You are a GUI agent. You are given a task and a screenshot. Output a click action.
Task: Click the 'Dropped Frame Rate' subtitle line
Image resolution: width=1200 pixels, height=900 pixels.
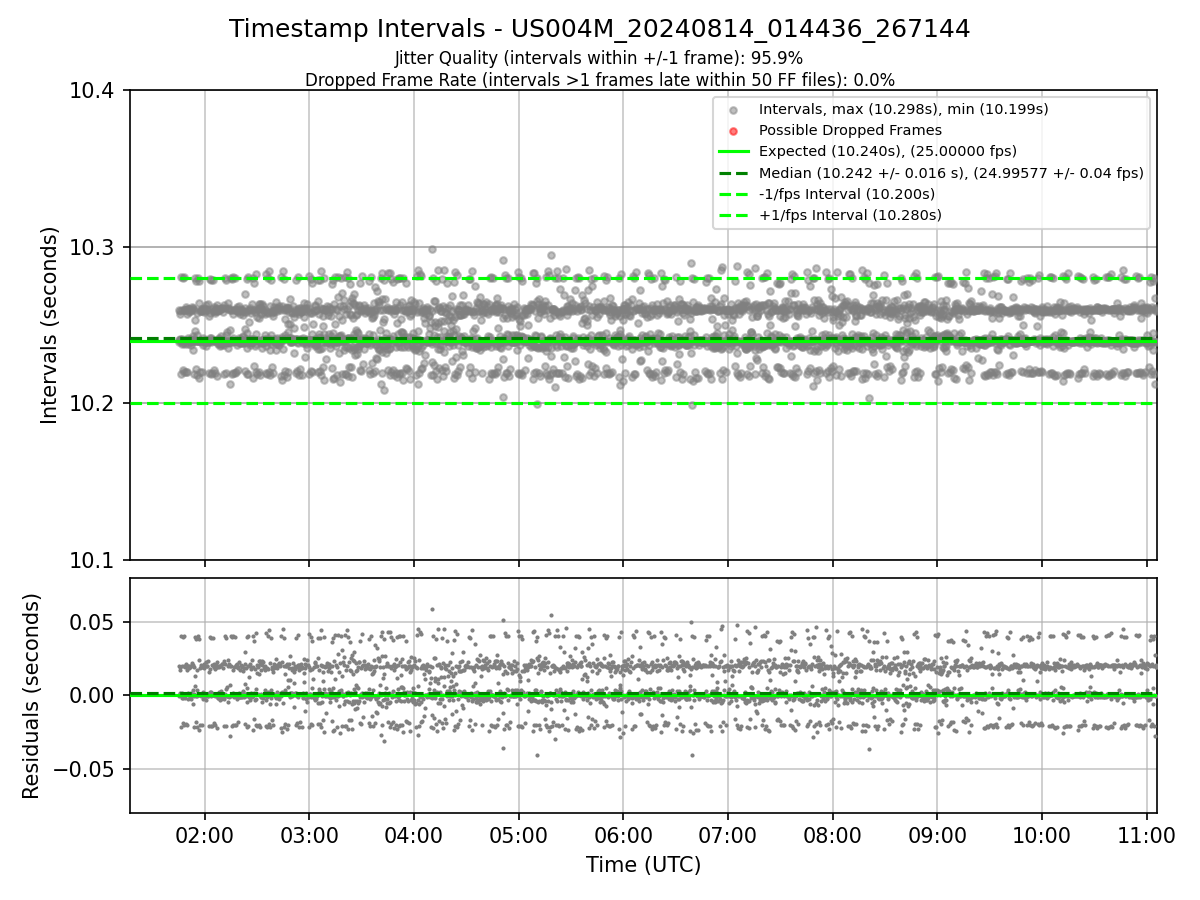pyautogui.click(x=600, y=80)
